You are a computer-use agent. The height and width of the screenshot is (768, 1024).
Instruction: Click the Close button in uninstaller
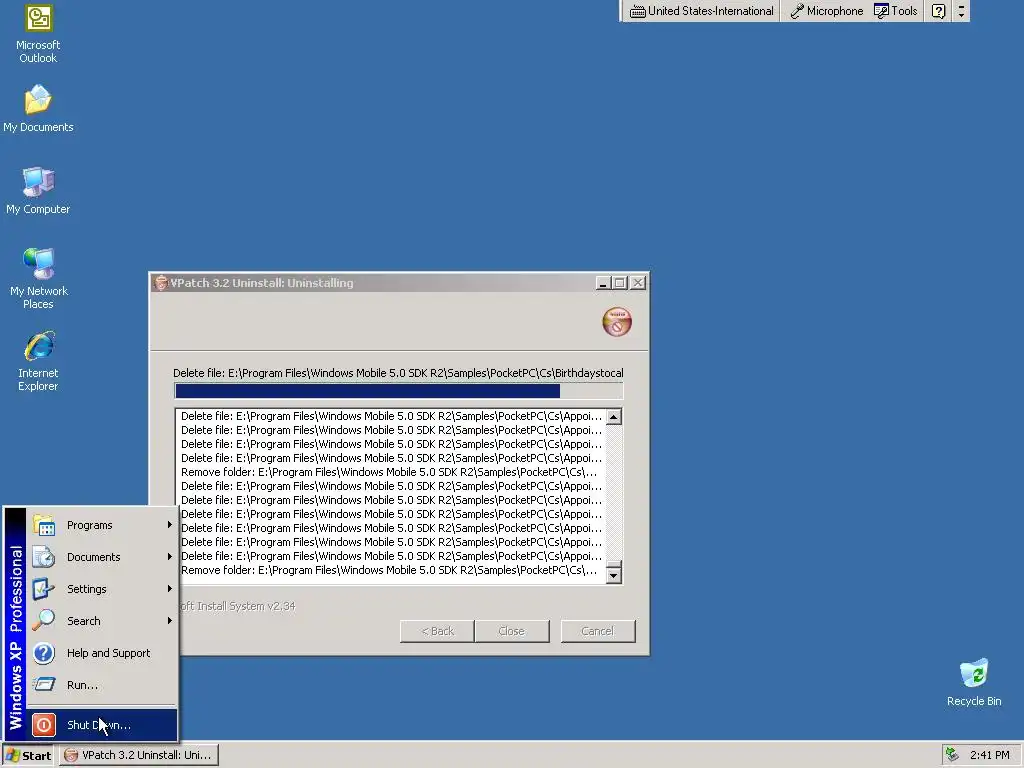coord(511,631)
